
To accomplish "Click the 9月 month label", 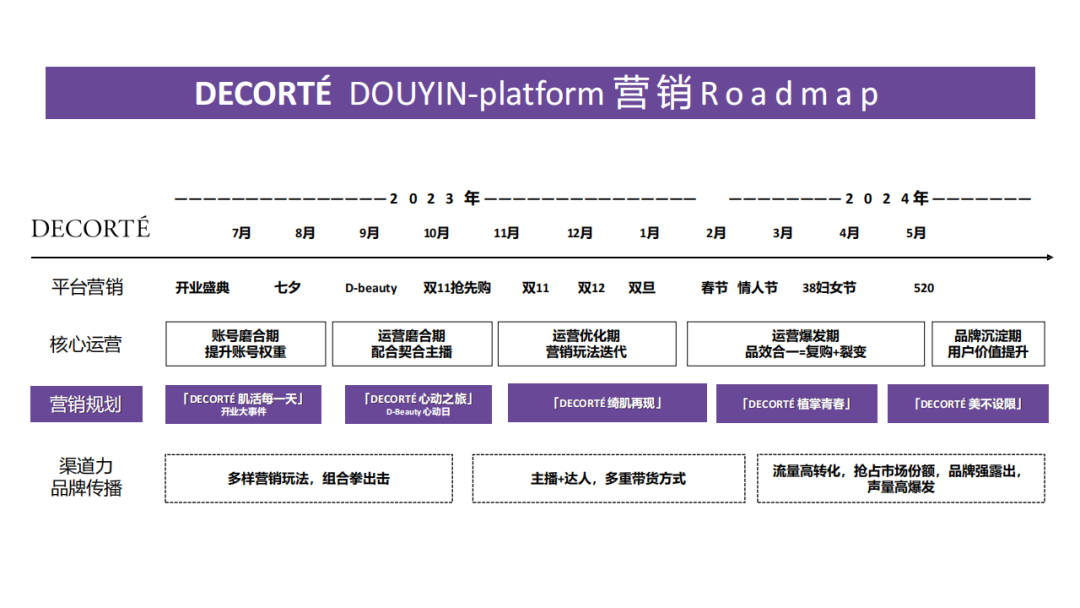I will 369,233.
